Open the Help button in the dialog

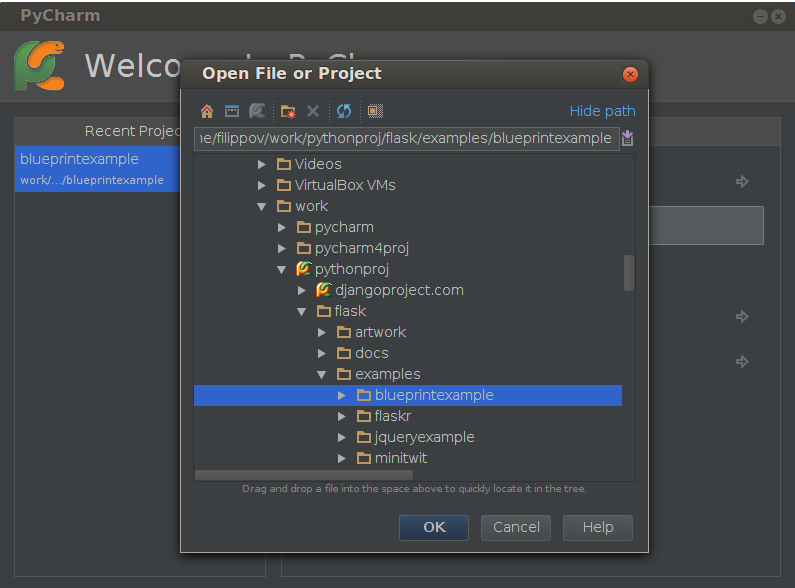click(x=598, y=527)
